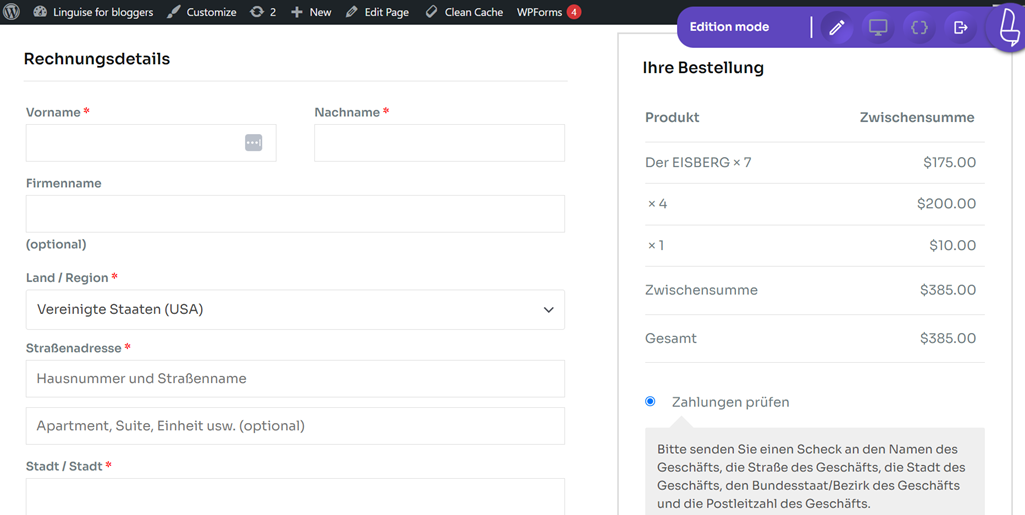
Task: Click the Gesamt total label
Action: tap(671, 339)
